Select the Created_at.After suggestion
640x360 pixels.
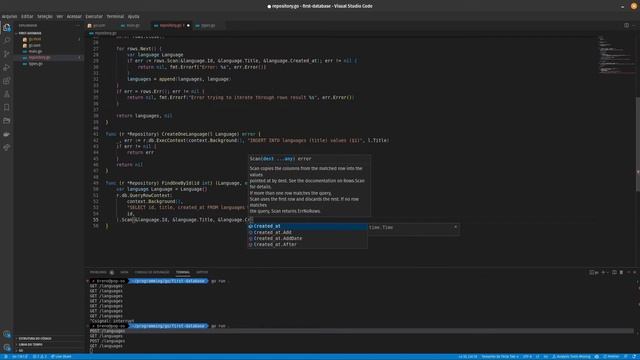(308, 244)
